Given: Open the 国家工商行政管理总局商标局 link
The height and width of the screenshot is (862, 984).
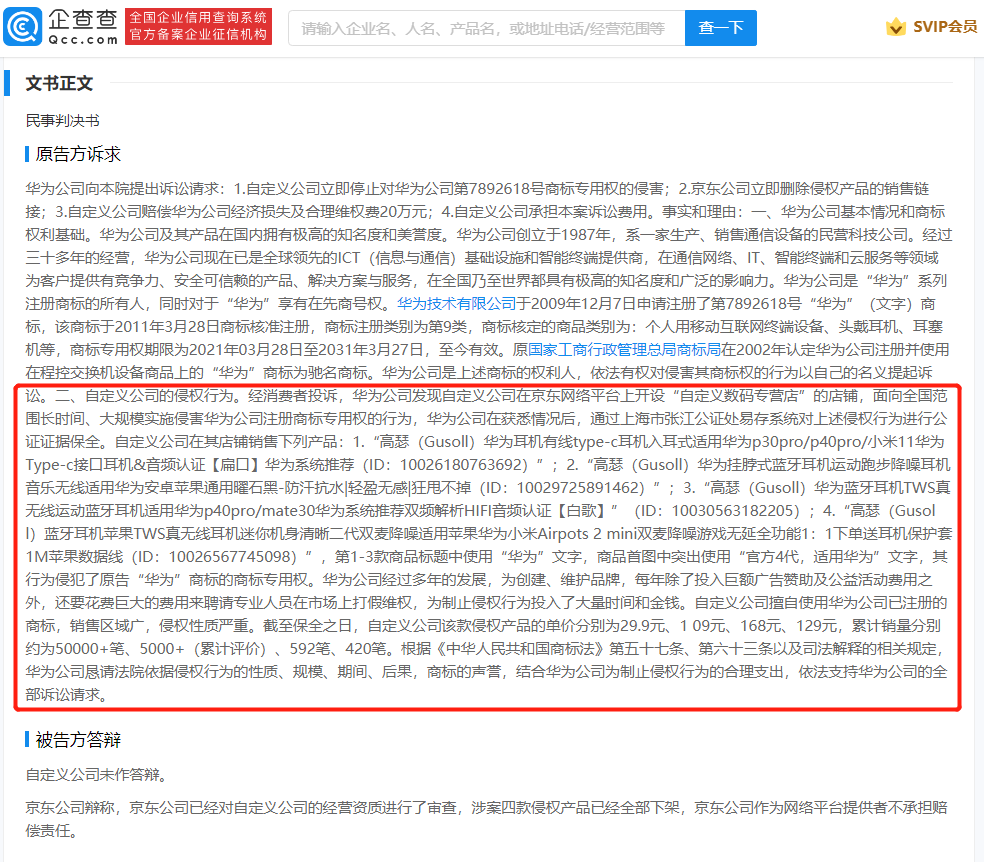Looking at the screenshot, I should 624,349.
